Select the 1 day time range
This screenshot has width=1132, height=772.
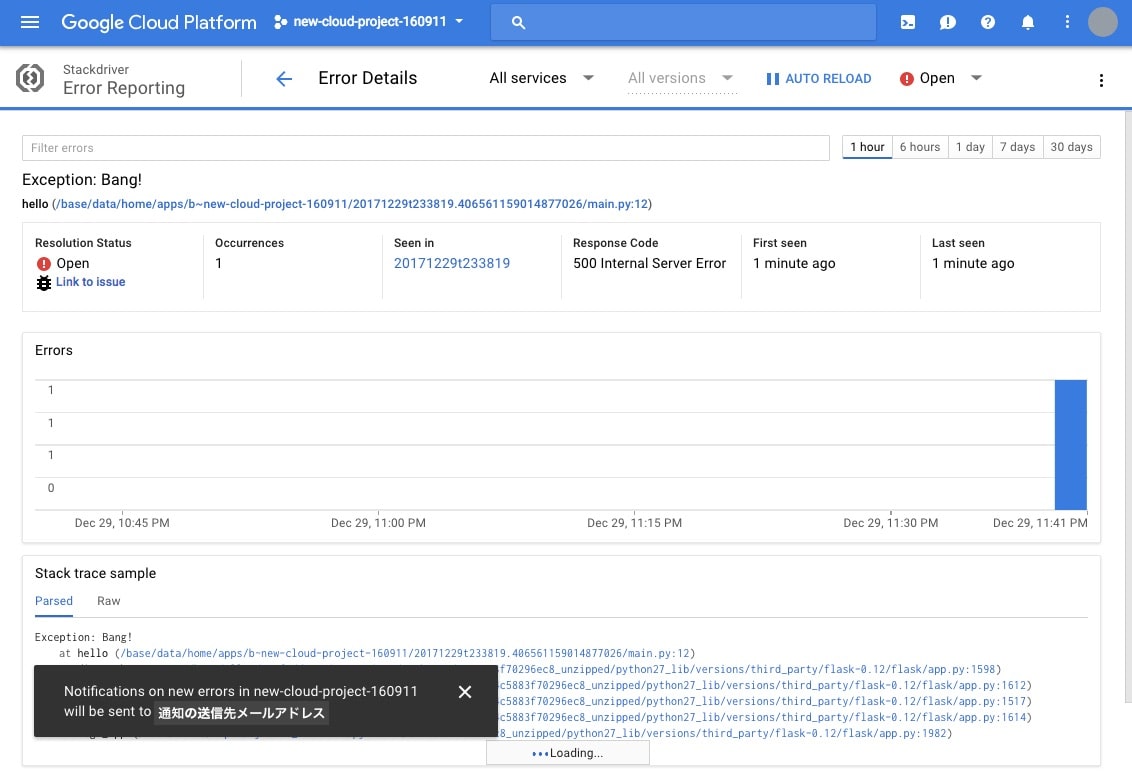970,147
